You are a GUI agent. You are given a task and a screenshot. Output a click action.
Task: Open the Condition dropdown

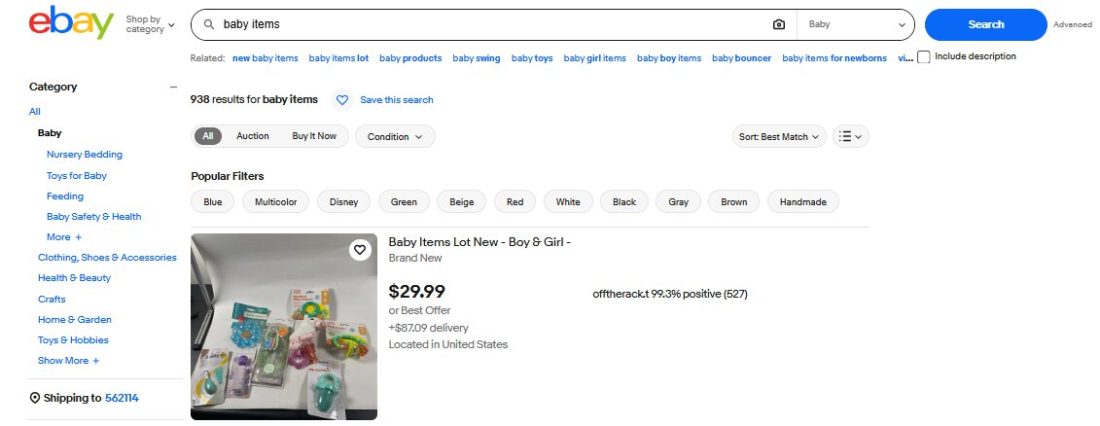tap(394, 137)
